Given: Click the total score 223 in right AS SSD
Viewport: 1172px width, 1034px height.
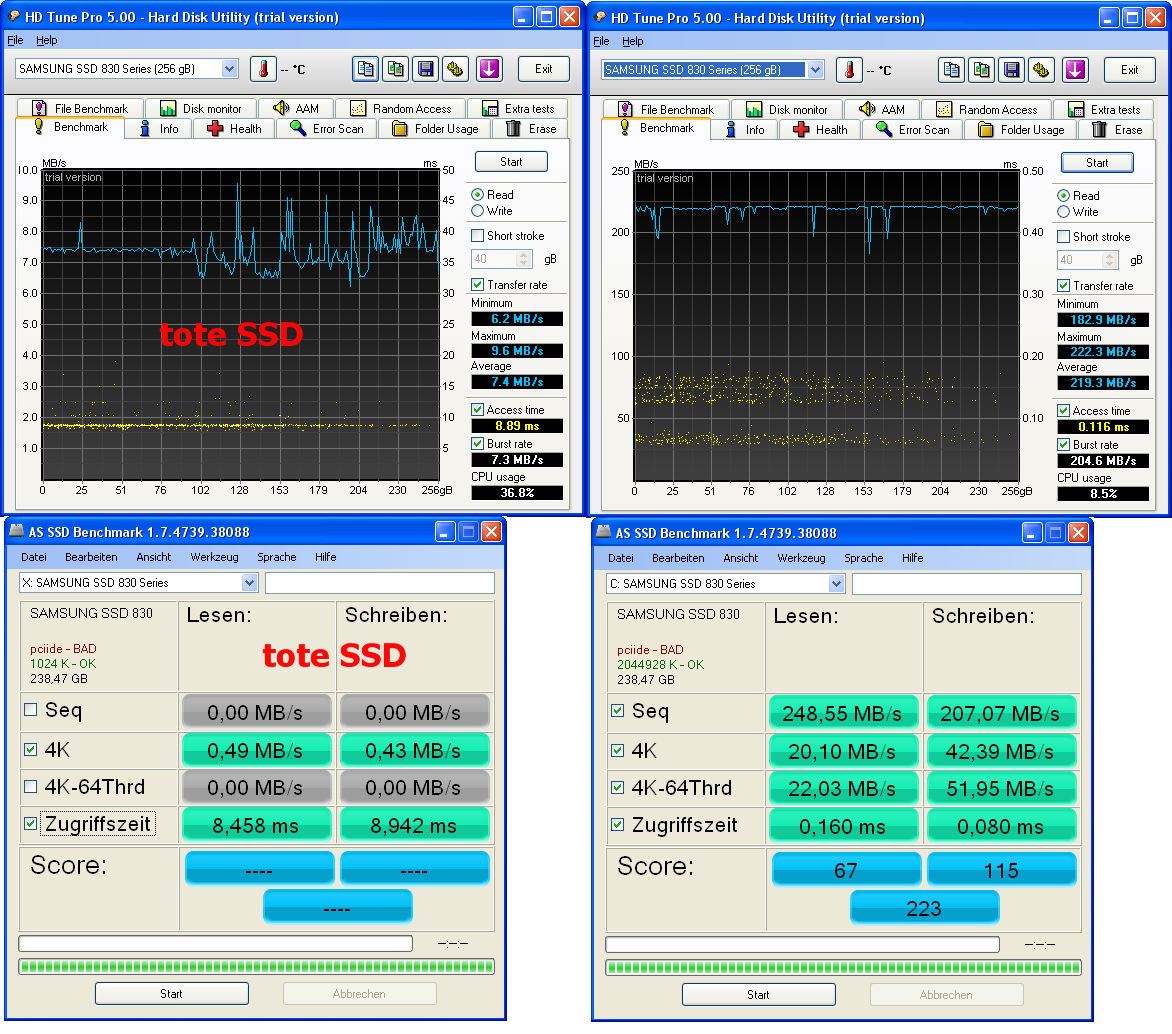Looking at the screenshot, I should [x=924, y=908].
